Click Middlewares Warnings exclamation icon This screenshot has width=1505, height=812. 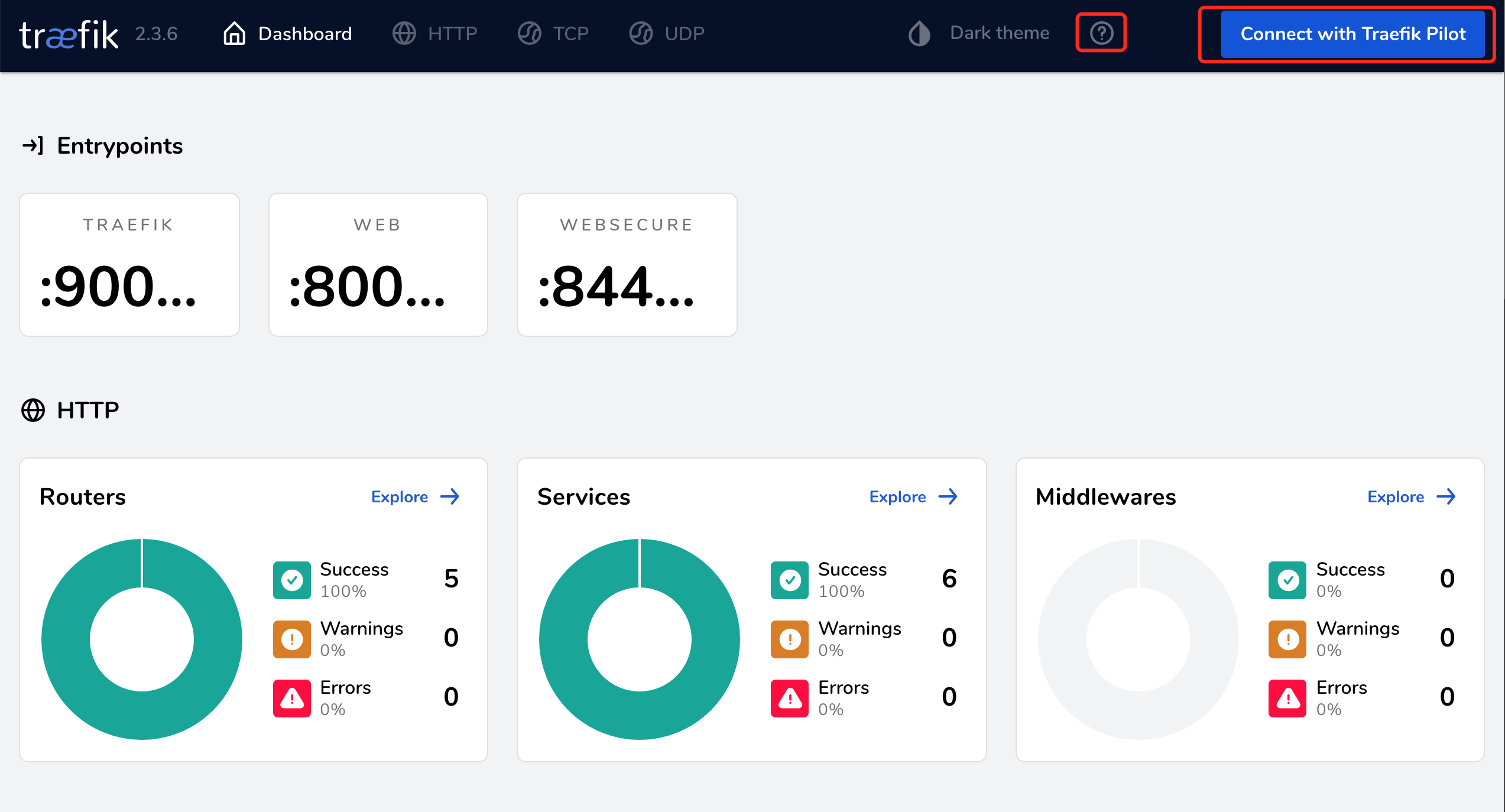(x=1287, y=639)
